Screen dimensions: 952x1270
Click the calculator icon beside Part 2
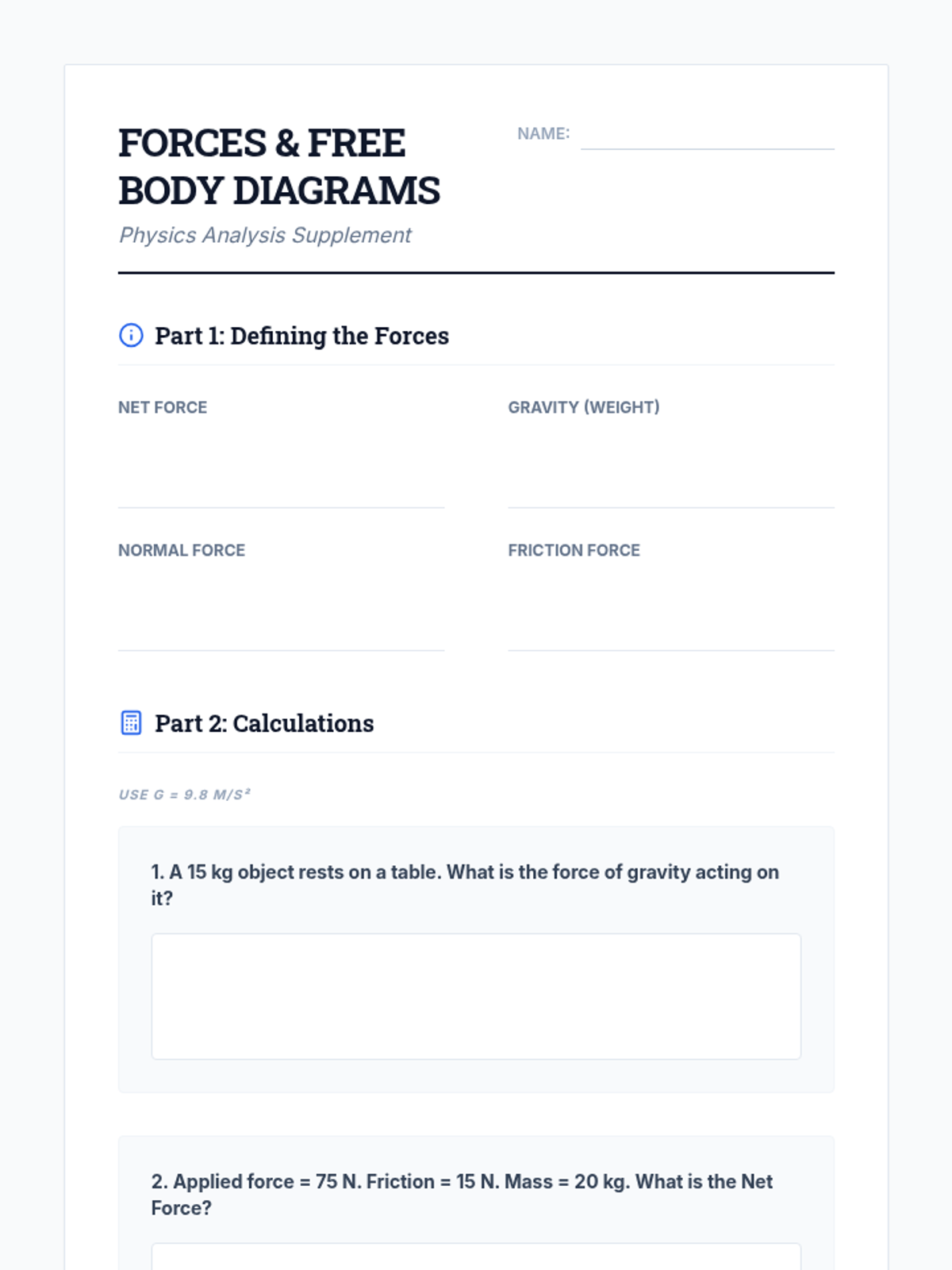(131, 723)
